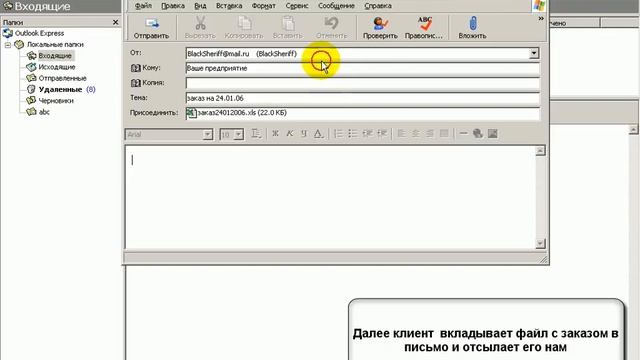Click the Копия recipient field
This screenshot has height=360, width=640.
click(x=362, y=83)
